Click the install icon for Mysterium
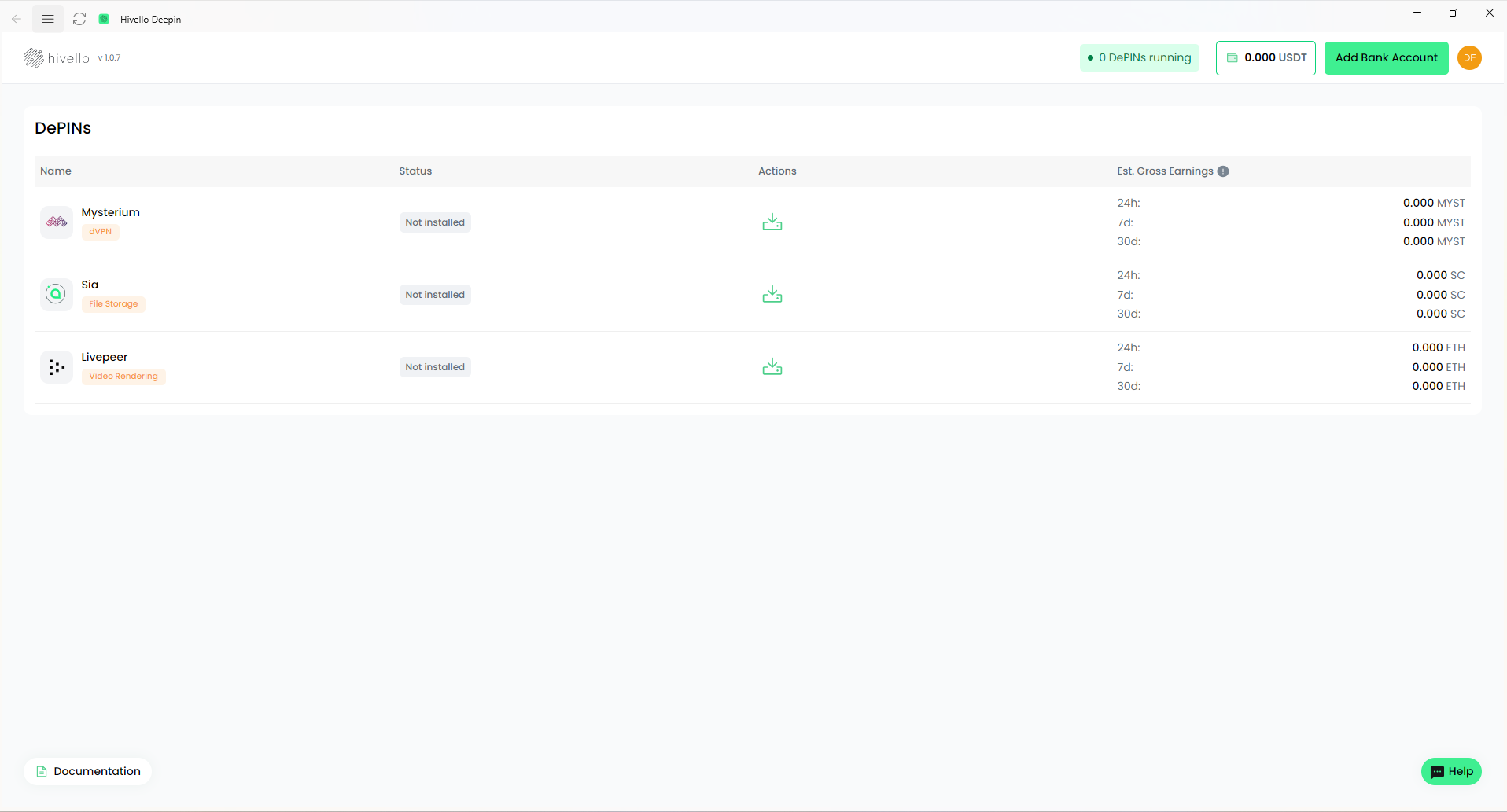The image size is (1507, 812). 772,222
